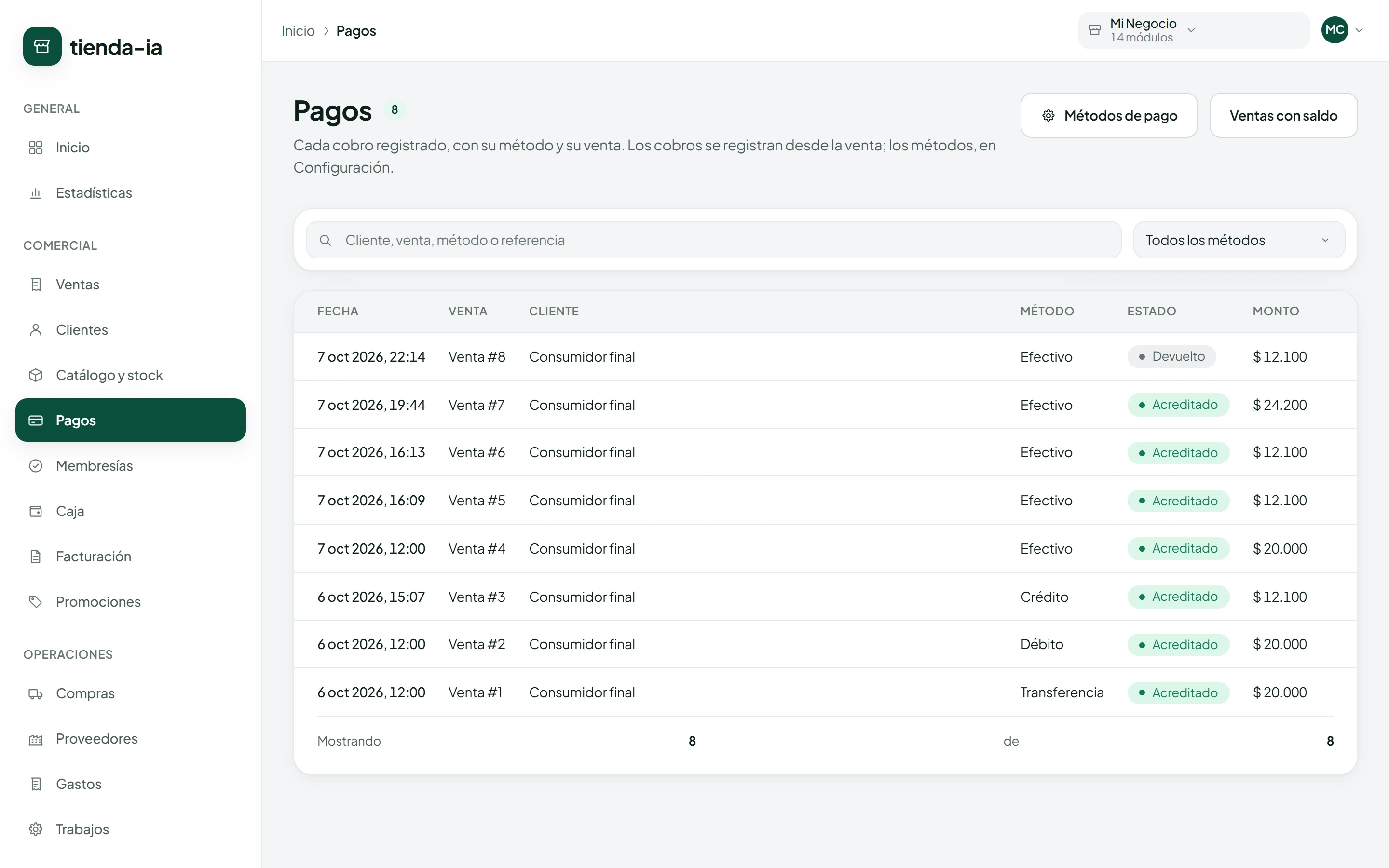Click the Devuelto status badge for Venta #8

coord(1171,356)
